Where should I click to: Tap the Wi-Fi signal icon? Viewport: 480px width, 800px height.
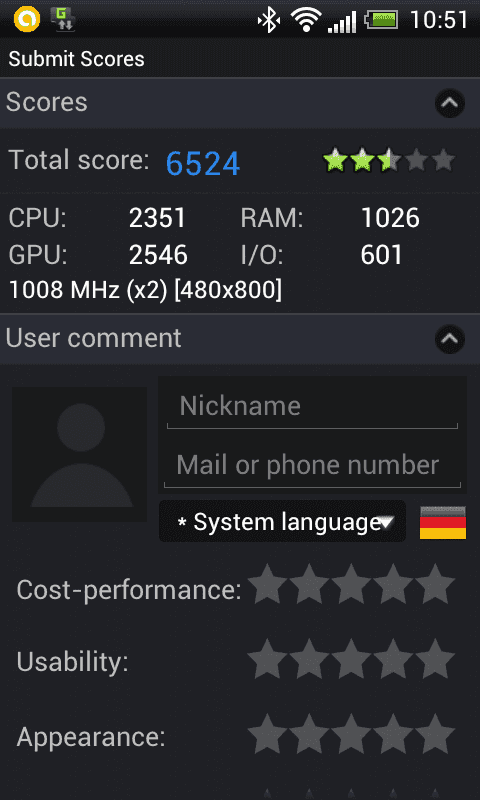(306, 20)
